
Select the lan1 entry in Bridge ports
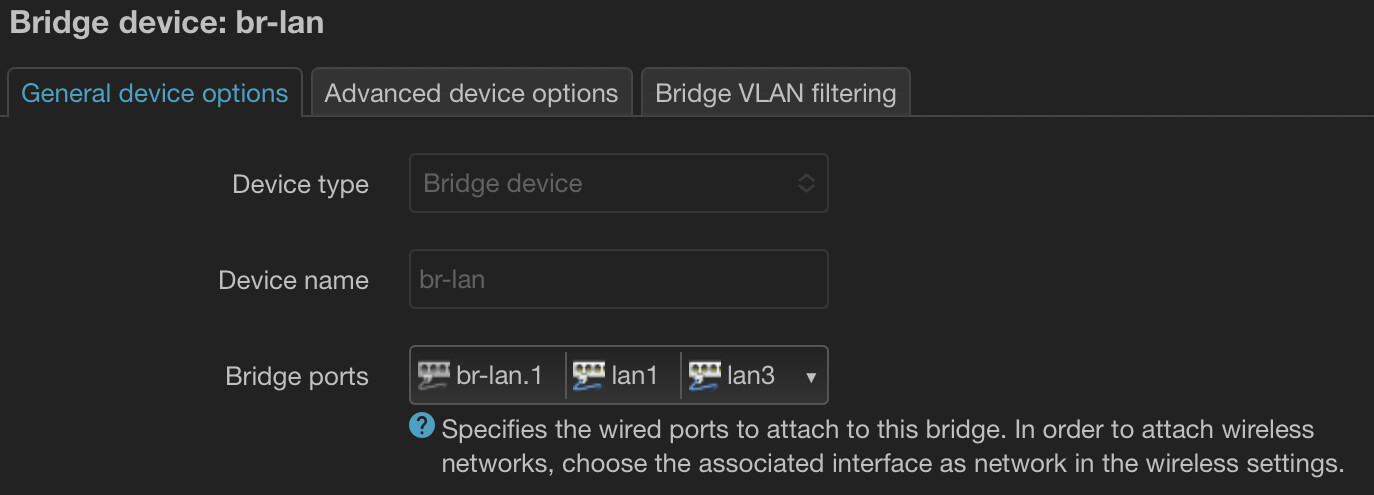pos(635,376)
